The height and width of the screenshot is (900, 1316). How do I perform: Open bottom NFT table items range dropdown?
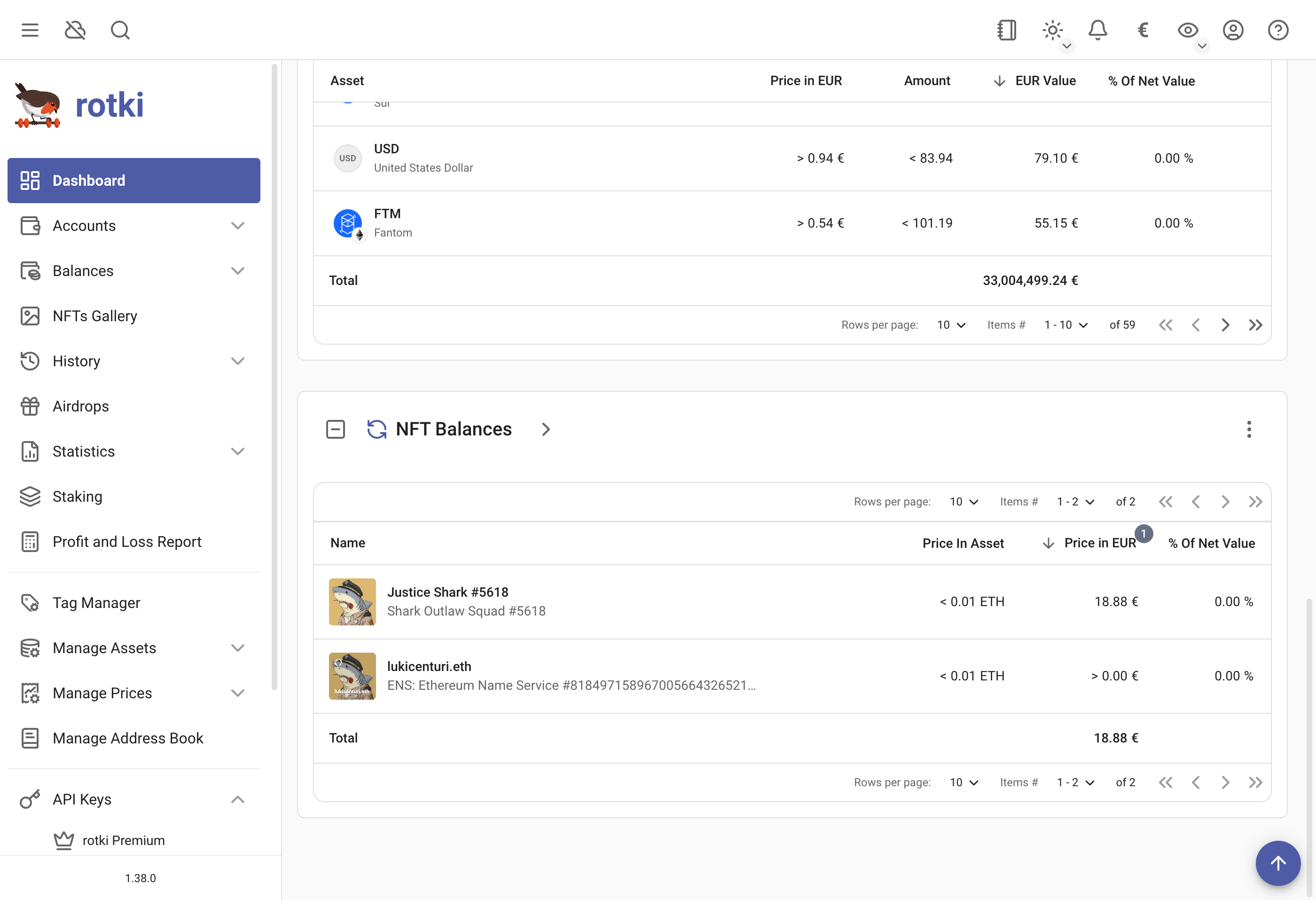[x=1075, y=782]
